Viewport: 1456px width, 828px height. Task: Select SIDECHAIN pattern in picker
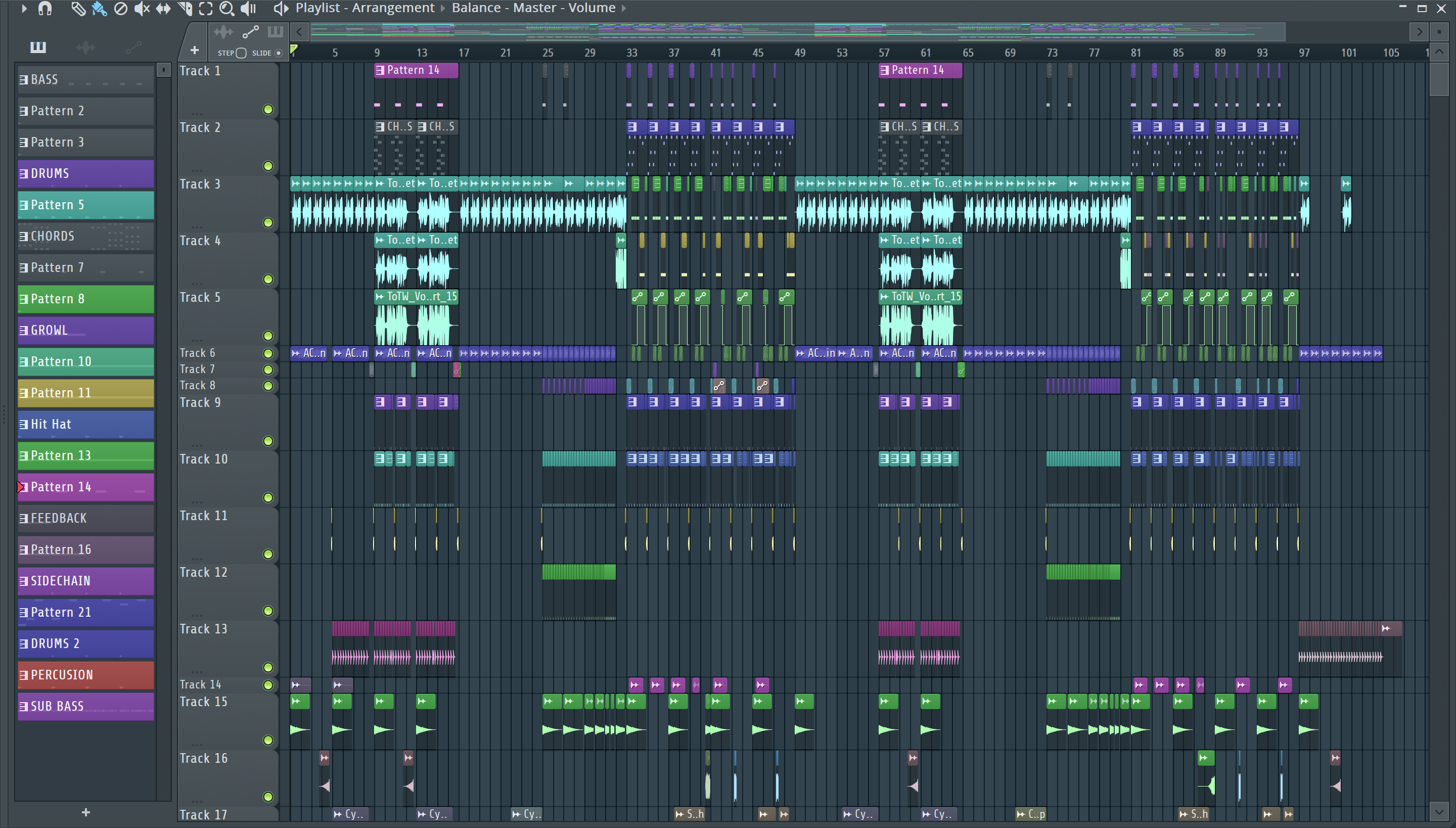86,581
